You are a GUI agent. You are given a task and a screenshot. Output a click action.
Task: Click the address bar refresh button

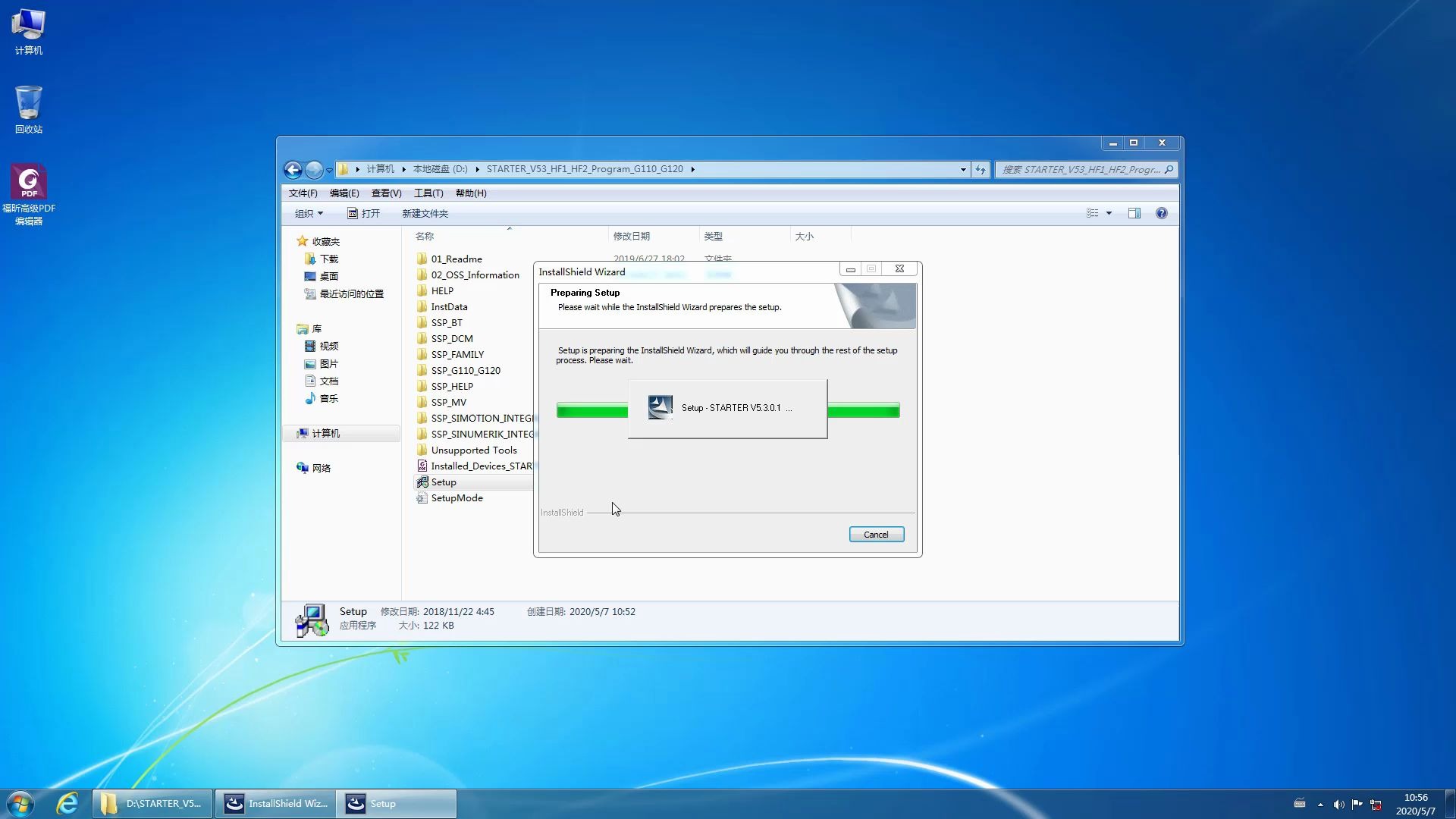(x=981, y=169)
